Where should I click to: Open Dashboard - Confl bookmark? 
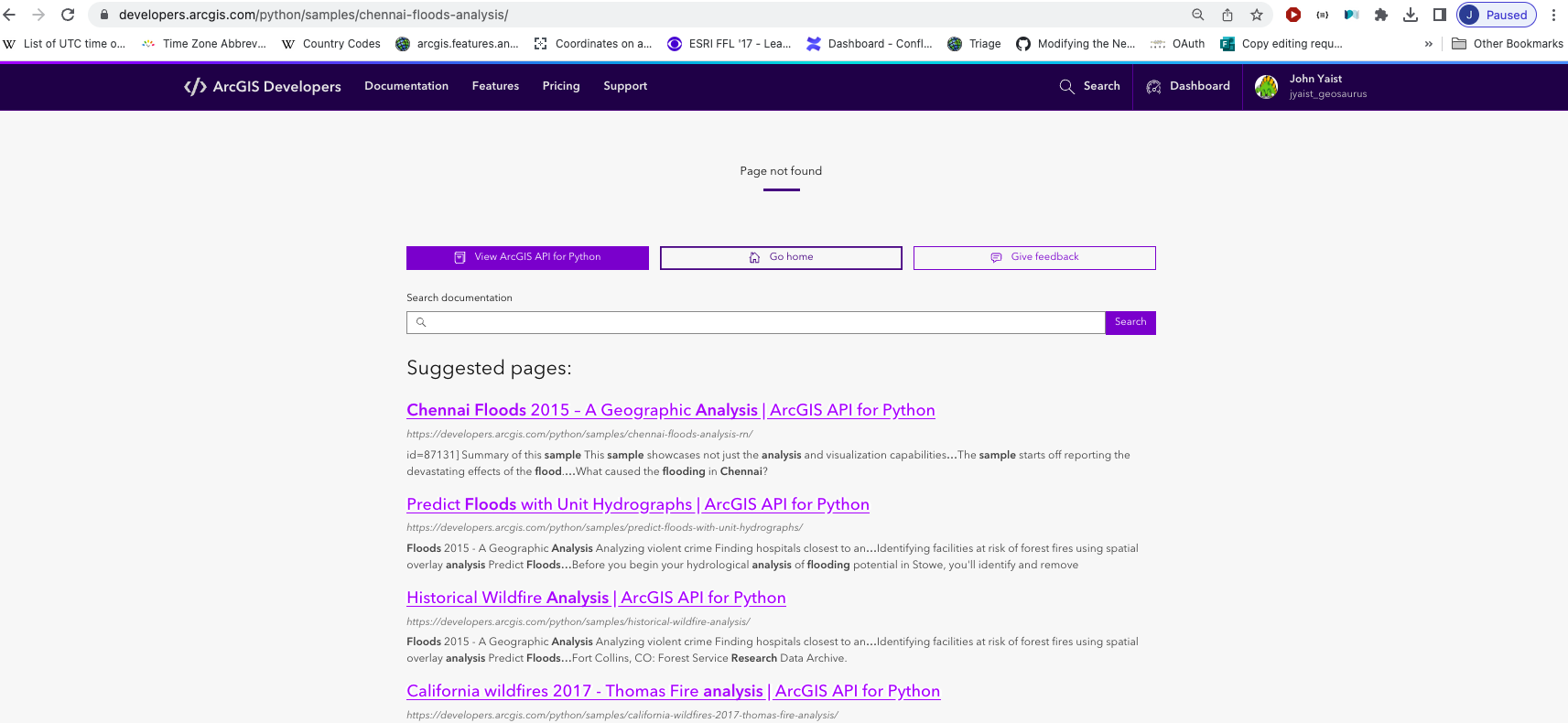coord(870,44)
